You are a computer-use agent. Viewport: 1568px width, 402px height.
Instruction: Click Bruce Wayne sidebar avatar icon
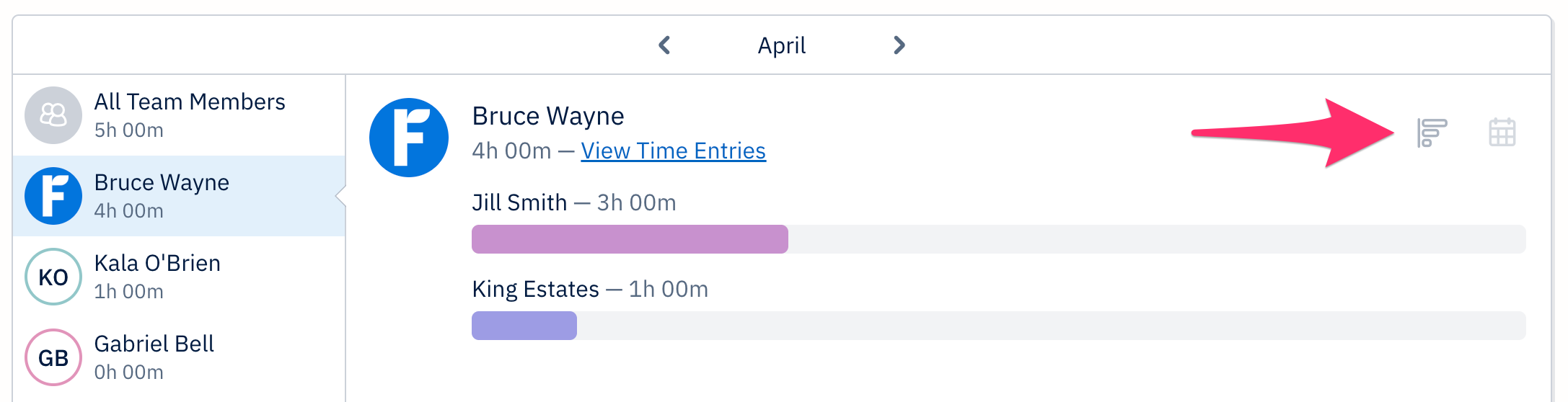(x=53, y=196)
